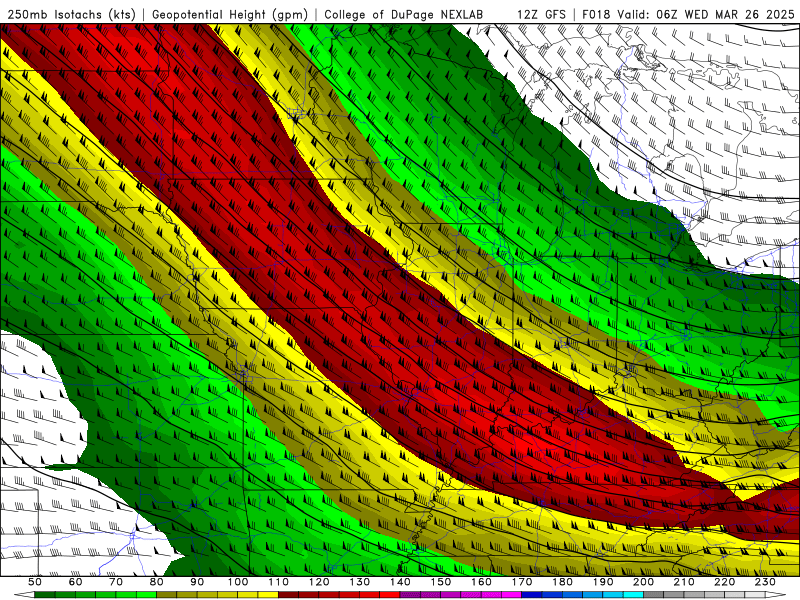800x600 pixels.
Task: Click the 70 knot scale label
Action: tap(116, 582)
